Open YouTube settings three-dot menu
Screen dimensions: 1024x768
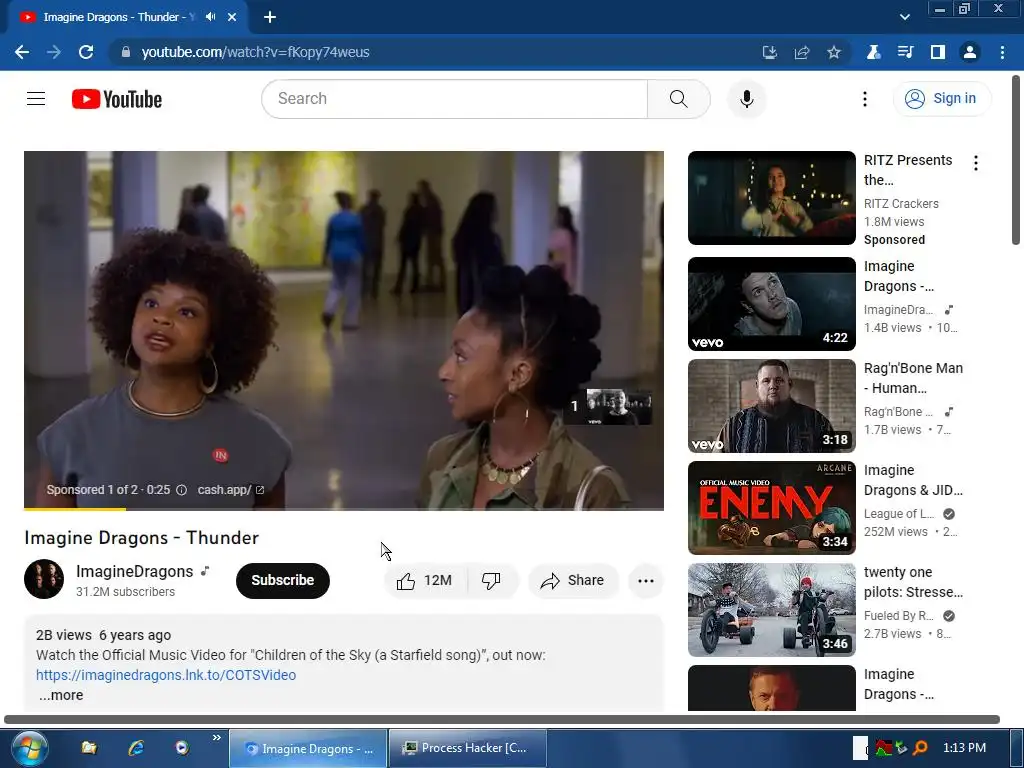[x=865, y=99]
